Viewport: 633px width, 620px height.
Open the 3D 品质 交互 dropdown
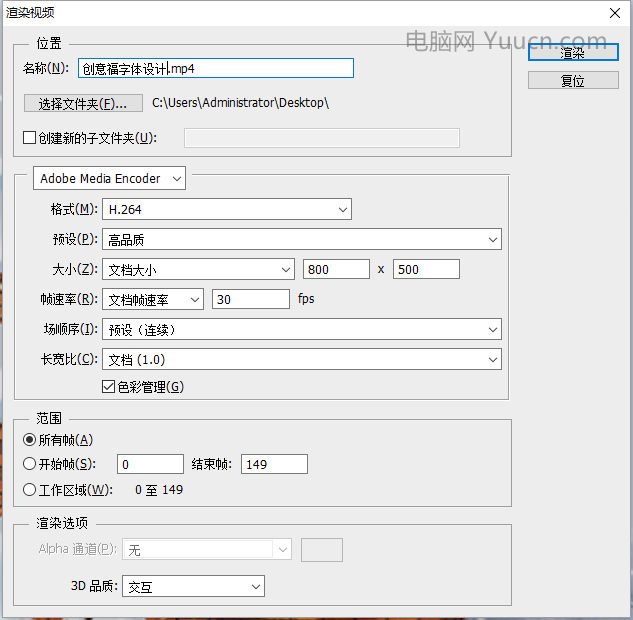tap(193, 586)
